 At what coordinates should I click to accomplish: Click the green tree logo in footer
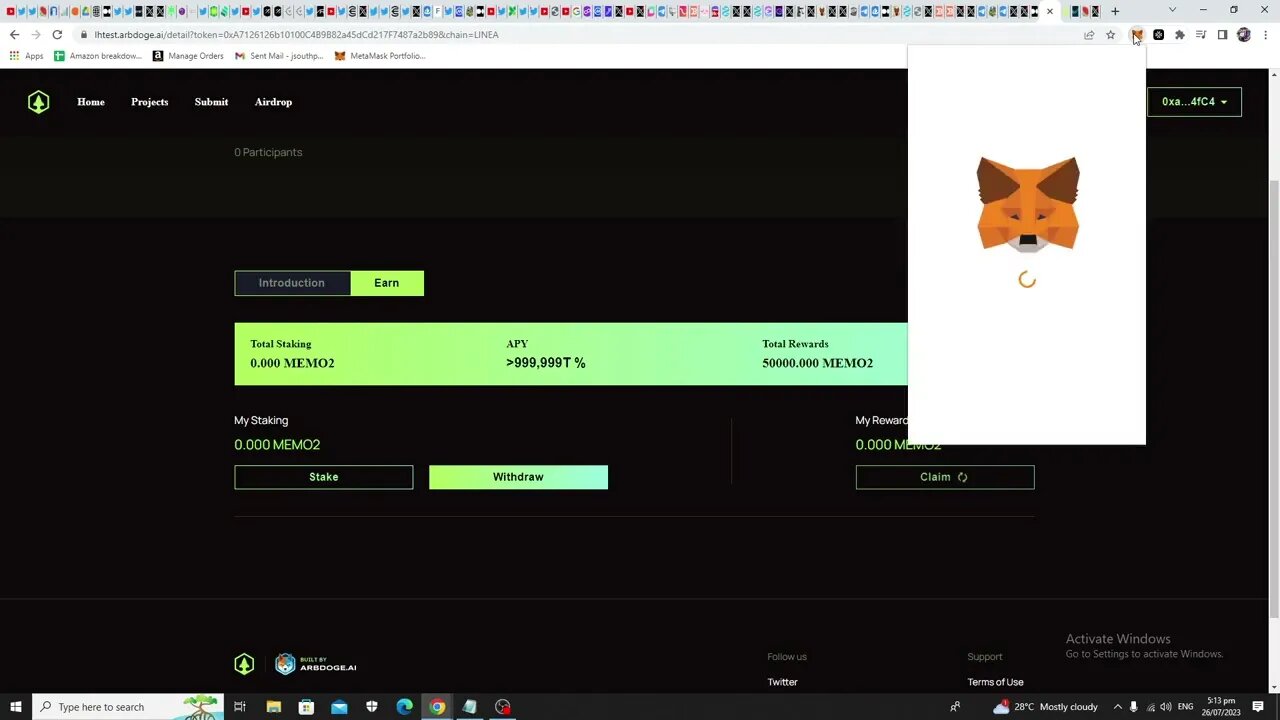(x=244, y=664)
